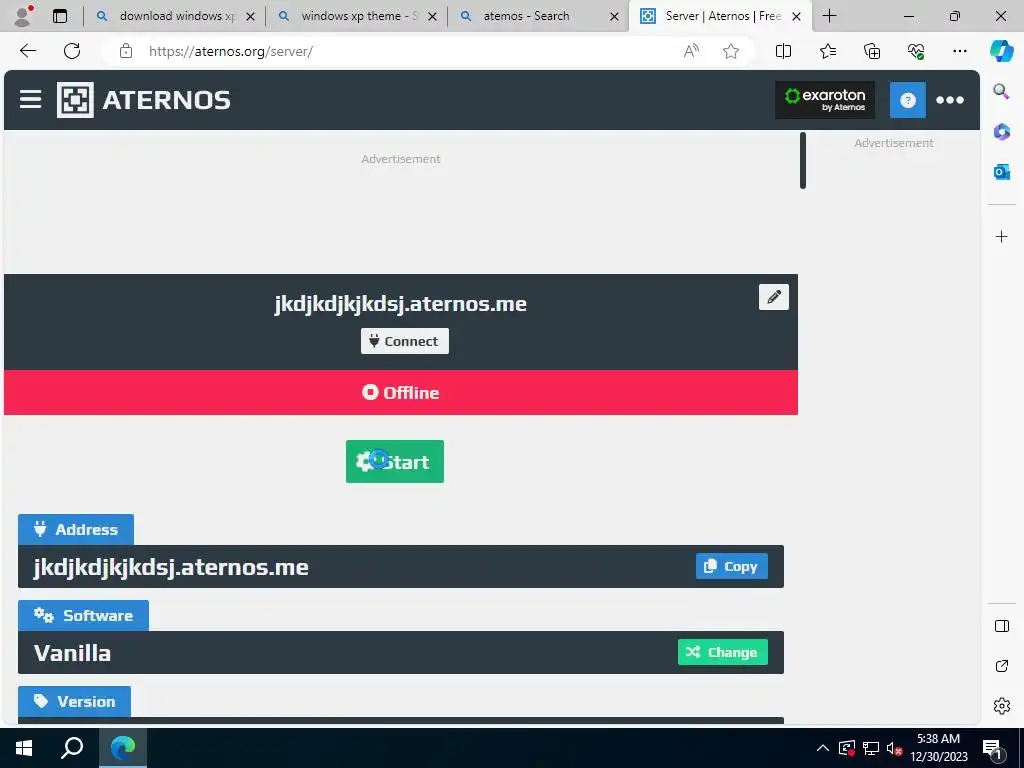Open the notification center
This screenshot has height=768, width=1024.
(992, 749)
